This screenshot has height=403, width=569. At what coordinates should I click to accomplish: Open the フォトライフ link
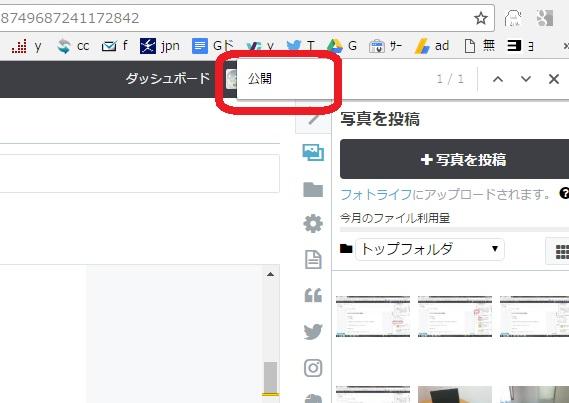(x=376, y=194)
